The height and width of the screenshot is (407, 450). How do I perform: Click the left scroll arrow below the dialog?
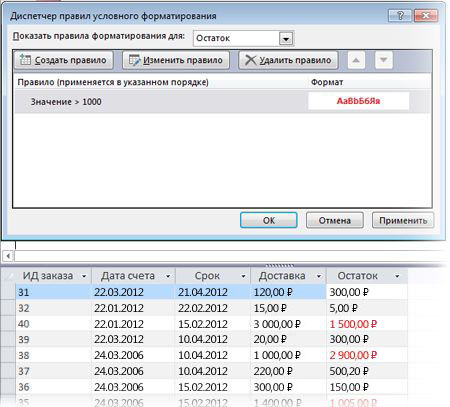(x=8, y=256)
